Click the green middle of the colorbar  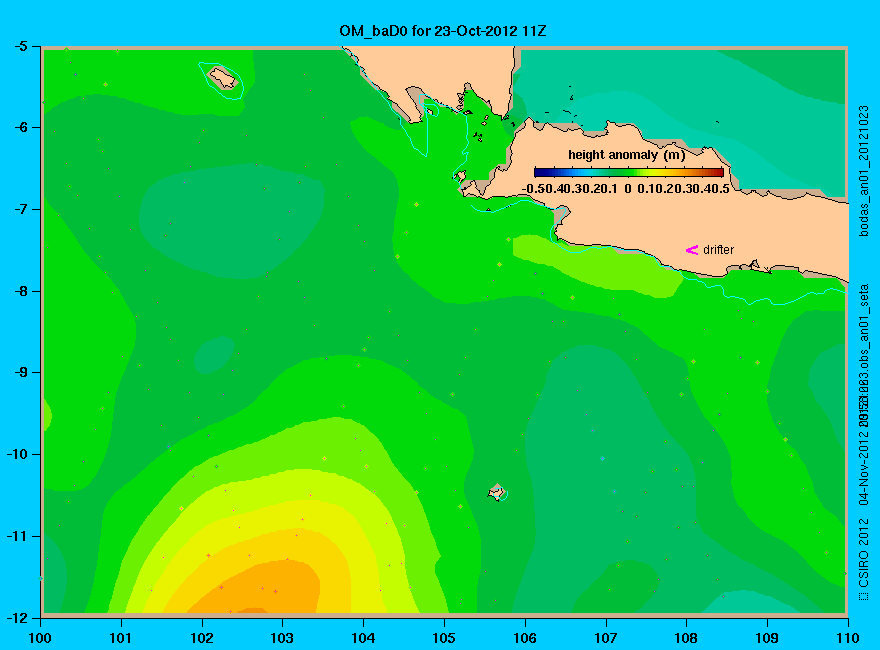(x=629, y=172)
